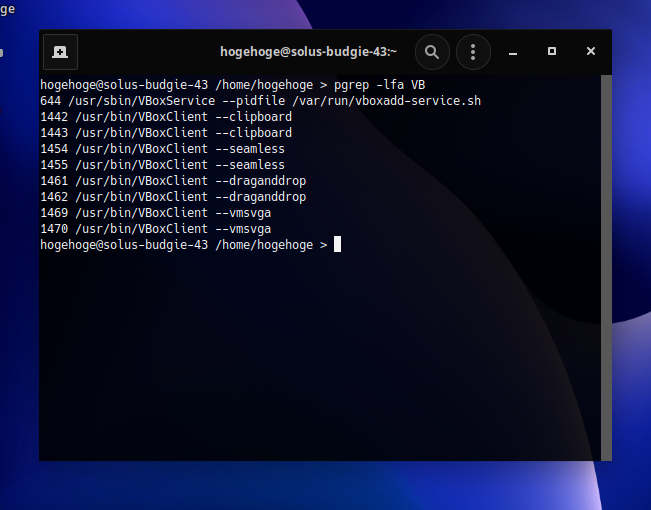Image resolution: width=651 pixels, height=510 pixels.
Task: Click the terminal cursor at the empty prompt
Action: [x=338, y=244]
